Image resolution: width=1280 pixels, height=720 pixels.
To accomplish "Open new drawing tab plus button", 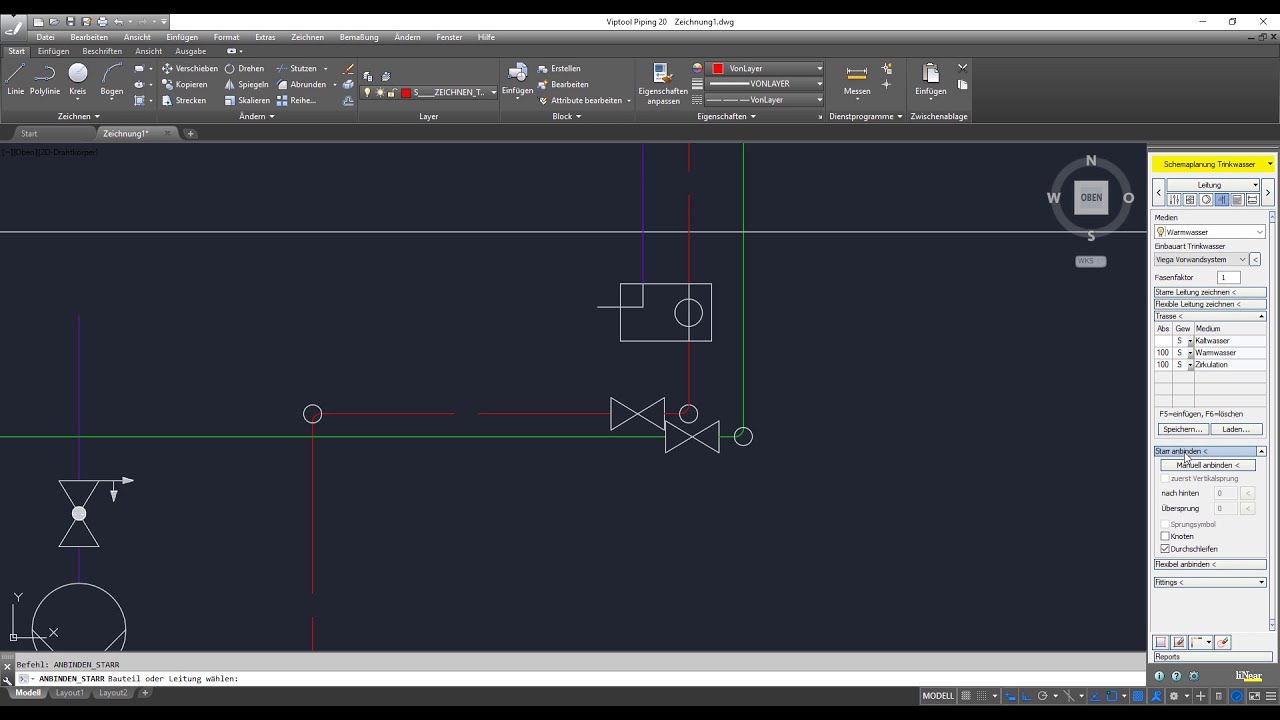I will (190, 133).
